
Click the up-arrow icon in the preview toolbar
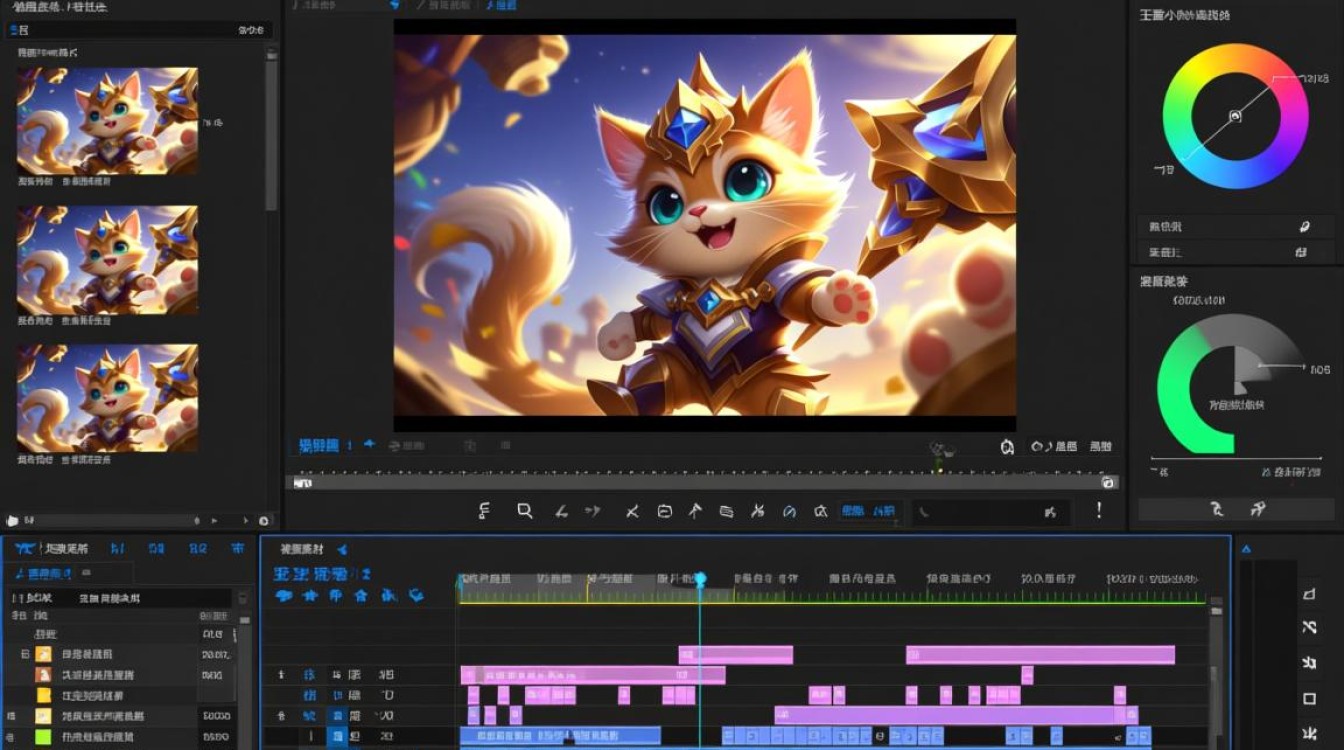click(x=695, y=511)
